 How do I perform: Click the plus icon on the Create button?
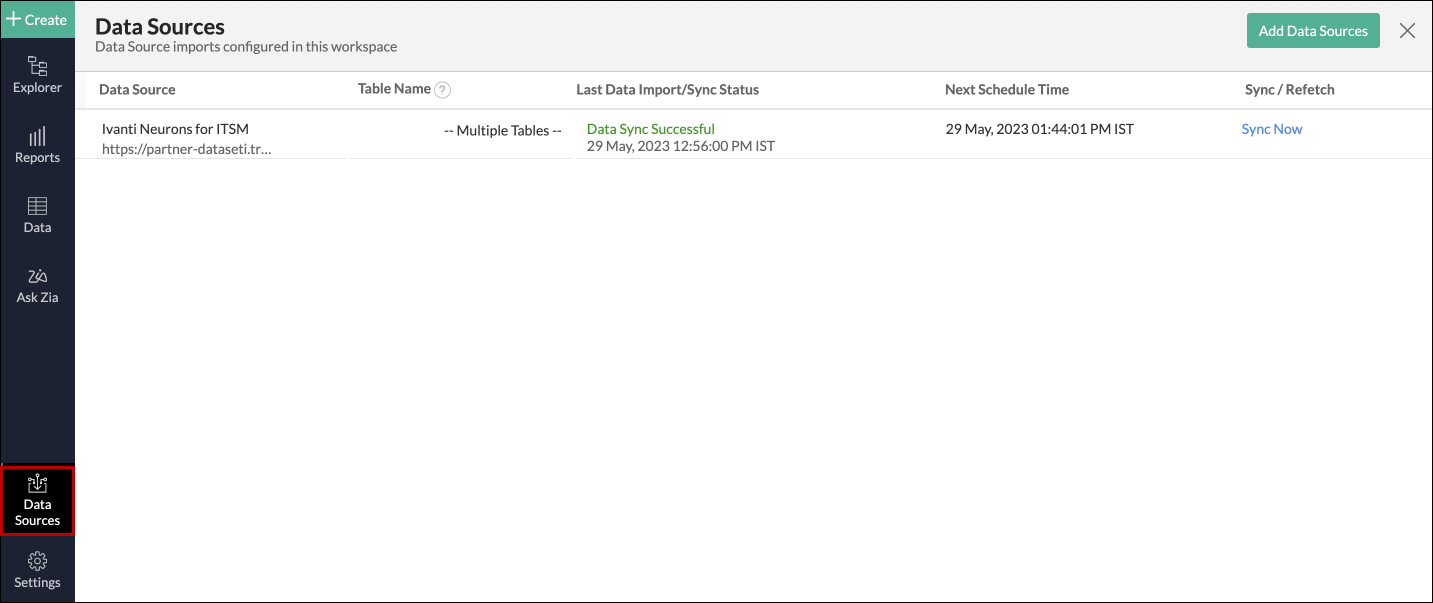pyautogui.click(x=14, y=19)
